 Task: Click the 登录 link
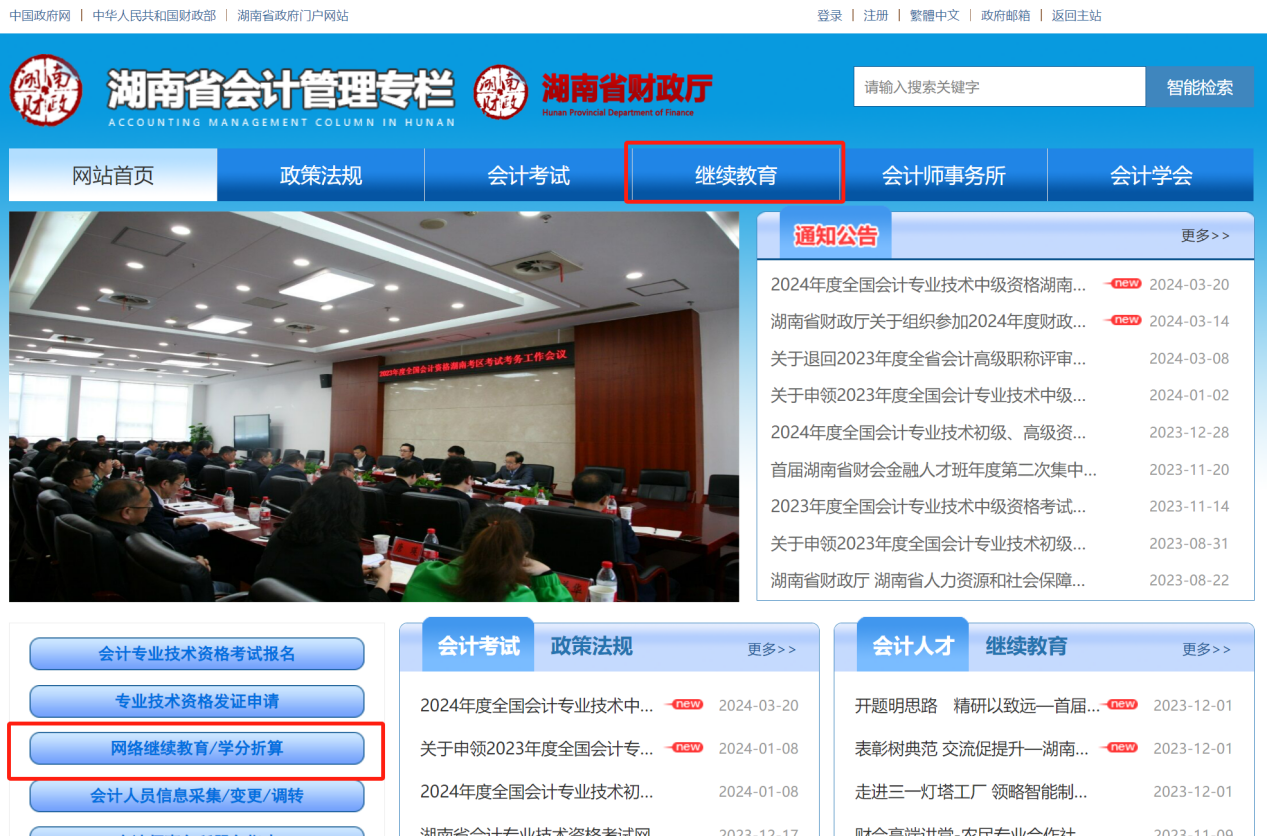[830, 15]
